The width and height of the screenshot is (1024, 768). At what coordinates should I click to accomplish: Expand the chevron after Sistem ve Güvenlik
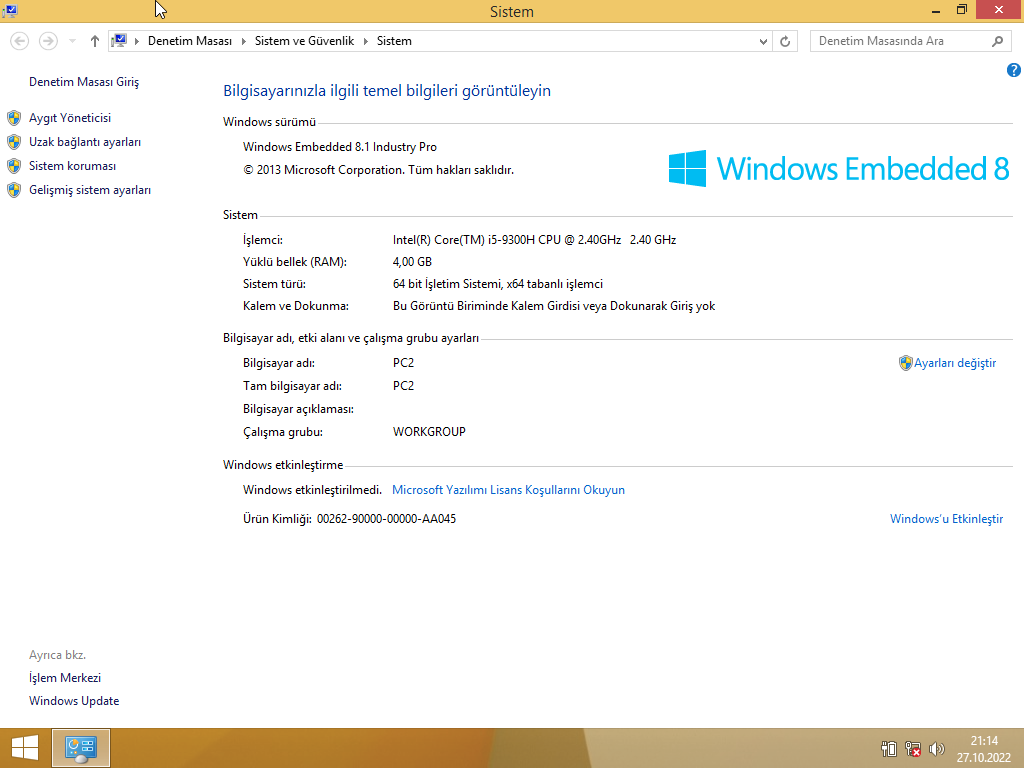(x=365, y=41)
